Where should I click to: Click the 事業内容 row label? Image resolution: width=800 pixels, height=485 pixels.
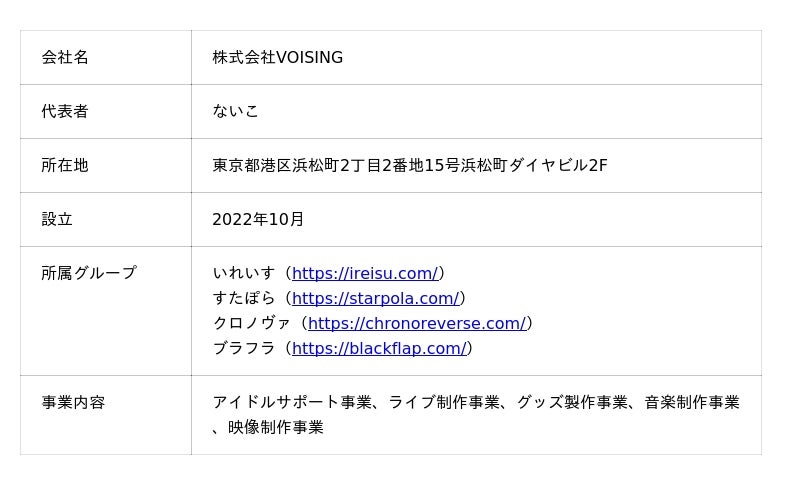tap(73, 402)
